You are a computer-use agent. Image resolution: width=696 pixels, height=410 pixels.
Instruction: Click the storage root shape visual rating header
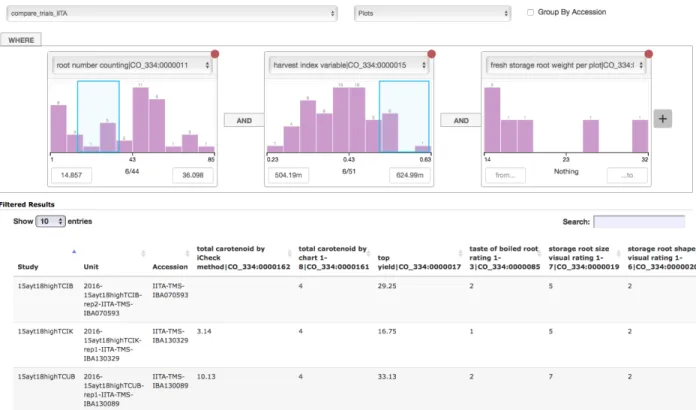pyautogui.click(x=661, y=258)
